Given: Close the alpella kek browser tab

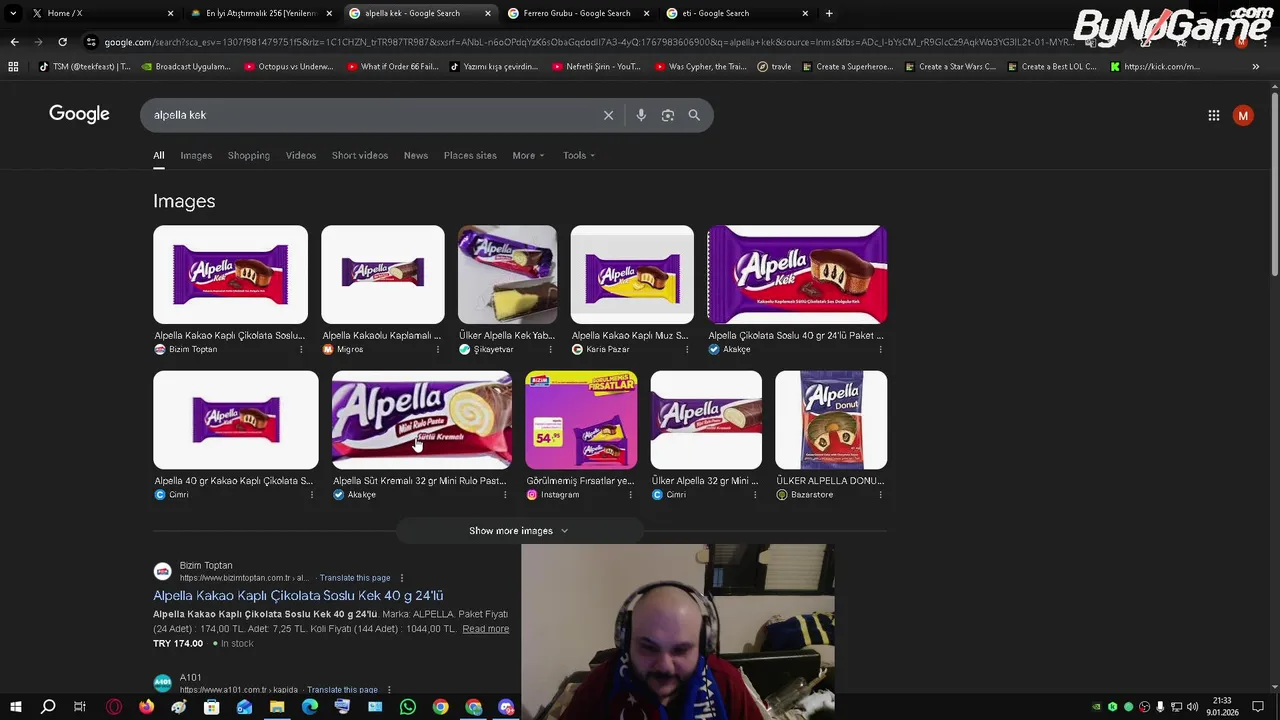Looking at the screenshot, I should pos(488,13).
